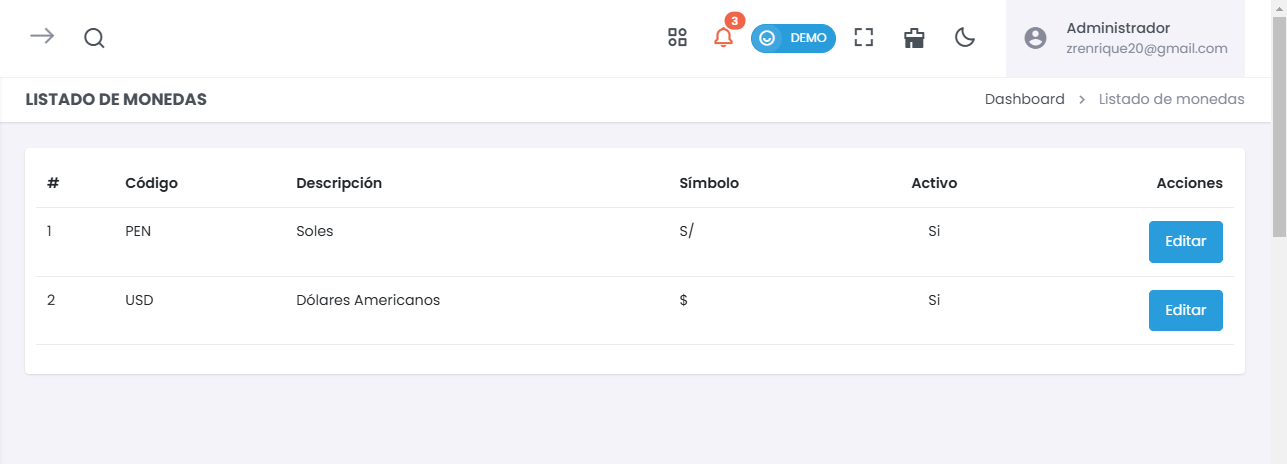Screen dimensions: 1287x464
Task: Open the apps grid icon
Action: tap(677, 38)
